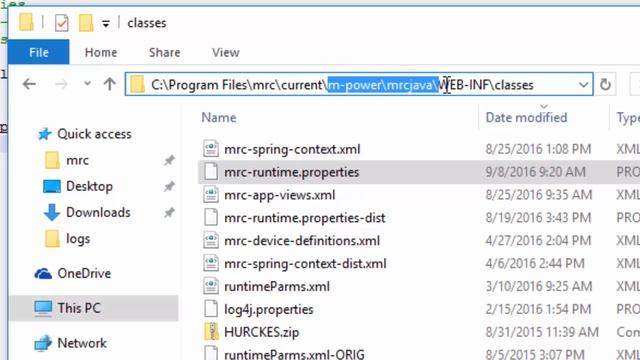Go up one folder level arrow

click(x=109, y=84)
